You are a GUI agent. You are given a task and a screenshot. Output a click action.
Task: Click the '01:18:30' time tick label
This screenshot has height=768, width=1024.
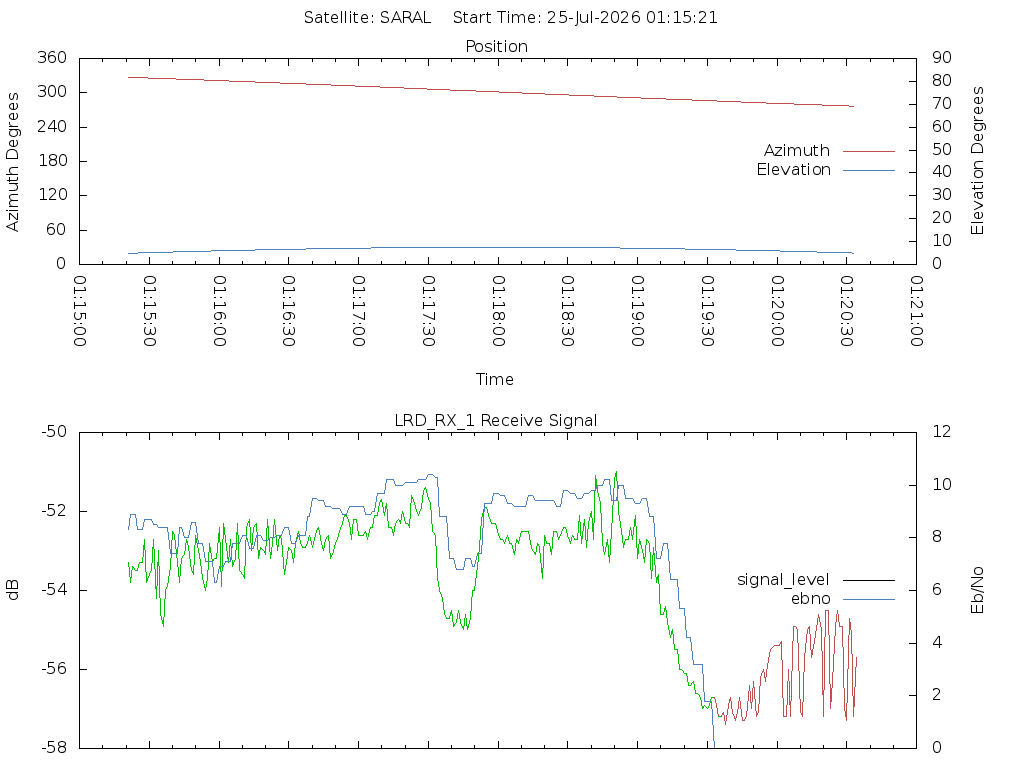(x=568, y=311)
